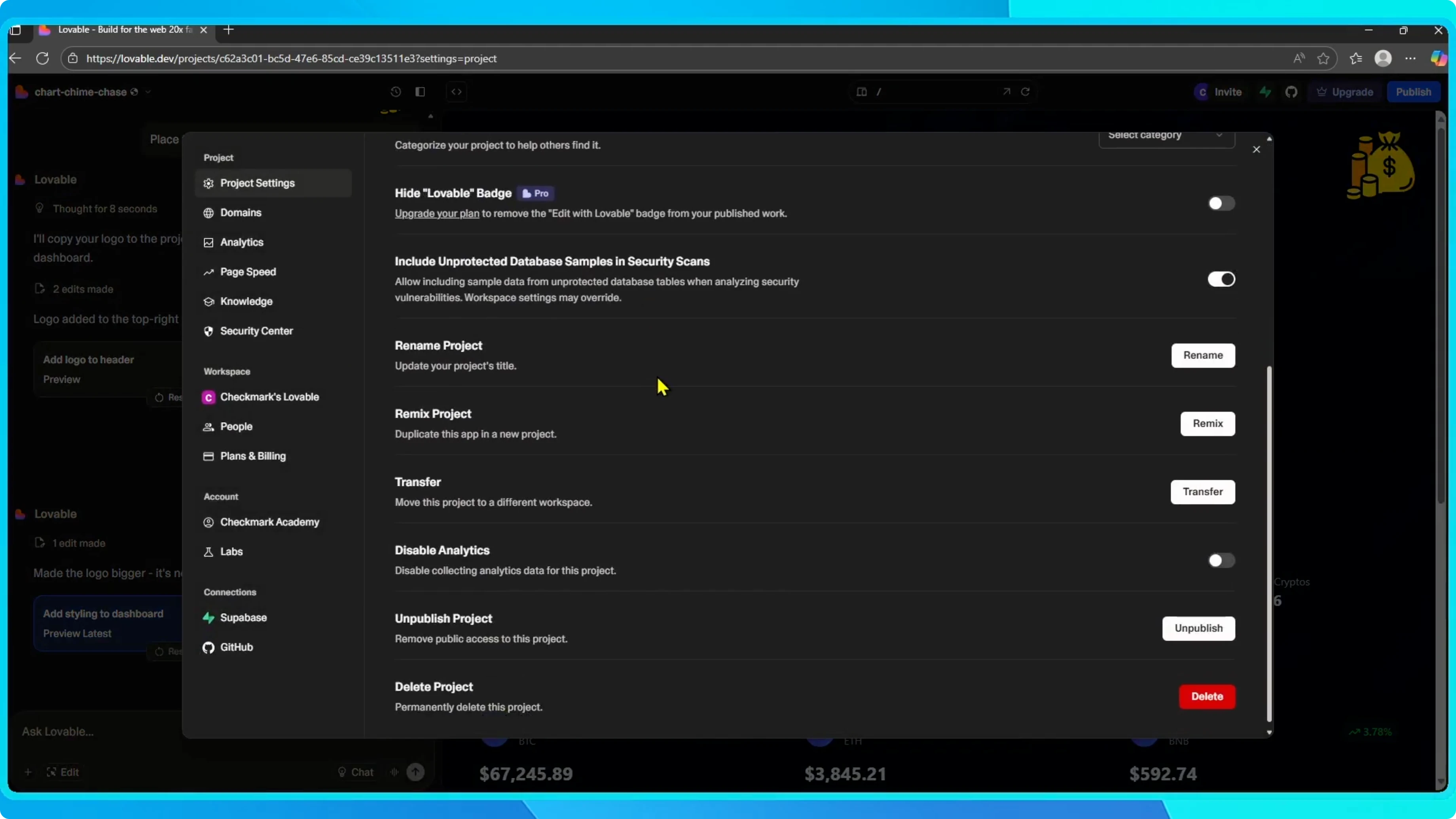Click the Pro badge next to Hide Badge
This screenshot has width=1456, height=819.
[535, 193]
